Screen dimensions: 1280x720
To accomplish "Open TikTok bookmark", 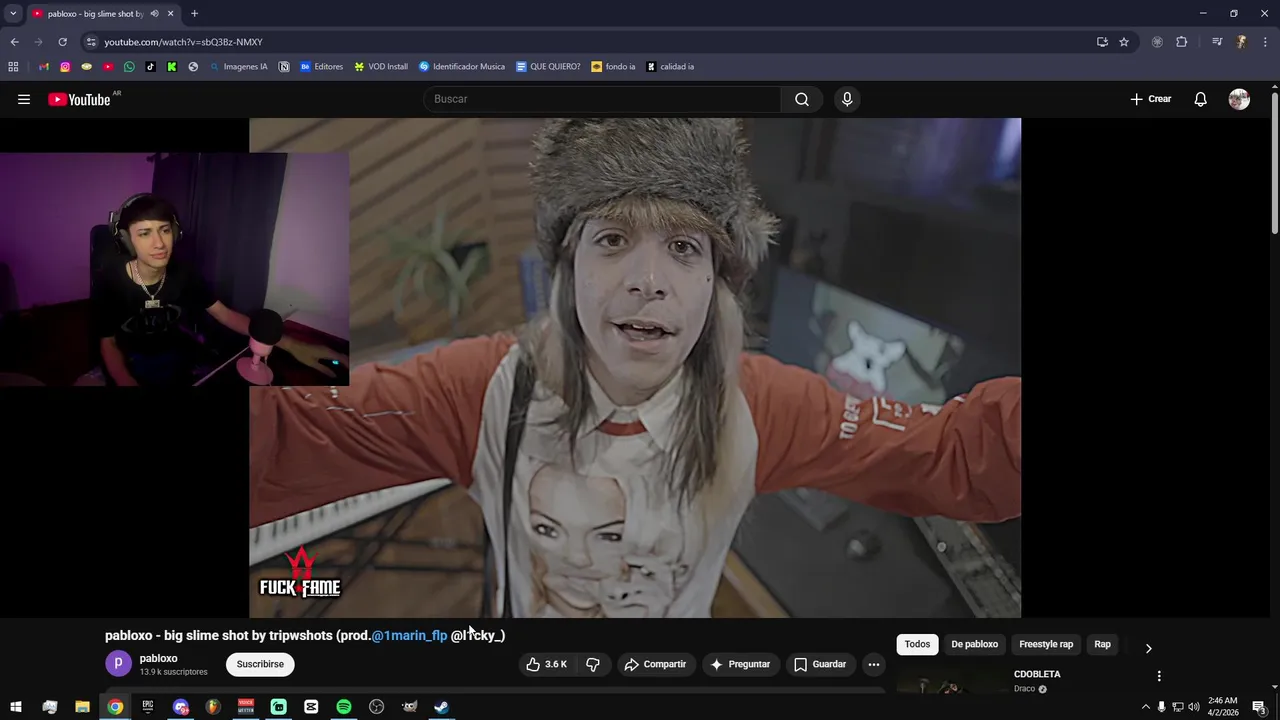I will tap(150, 67).
